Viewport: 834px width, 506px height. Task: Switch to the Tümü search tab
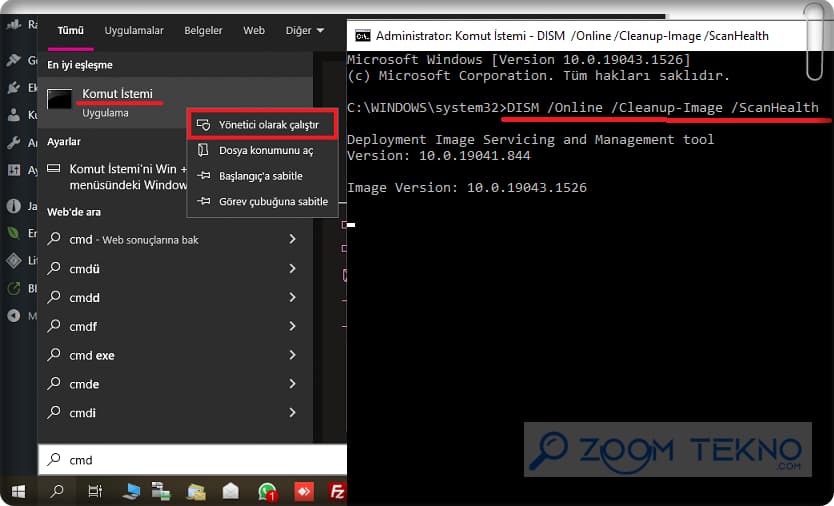71,31
